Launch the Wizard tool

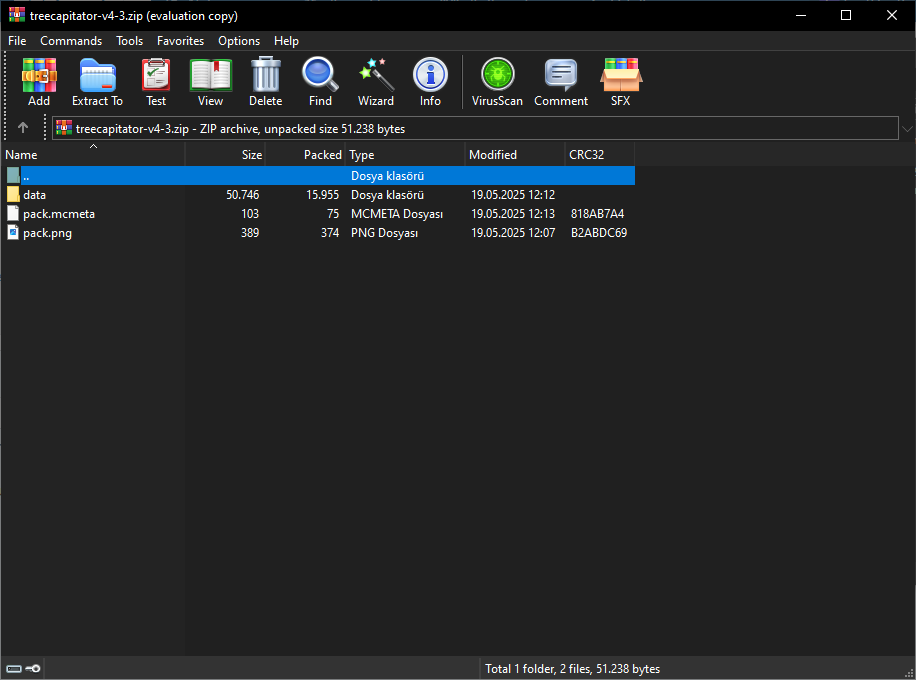(x=376, y=81)
